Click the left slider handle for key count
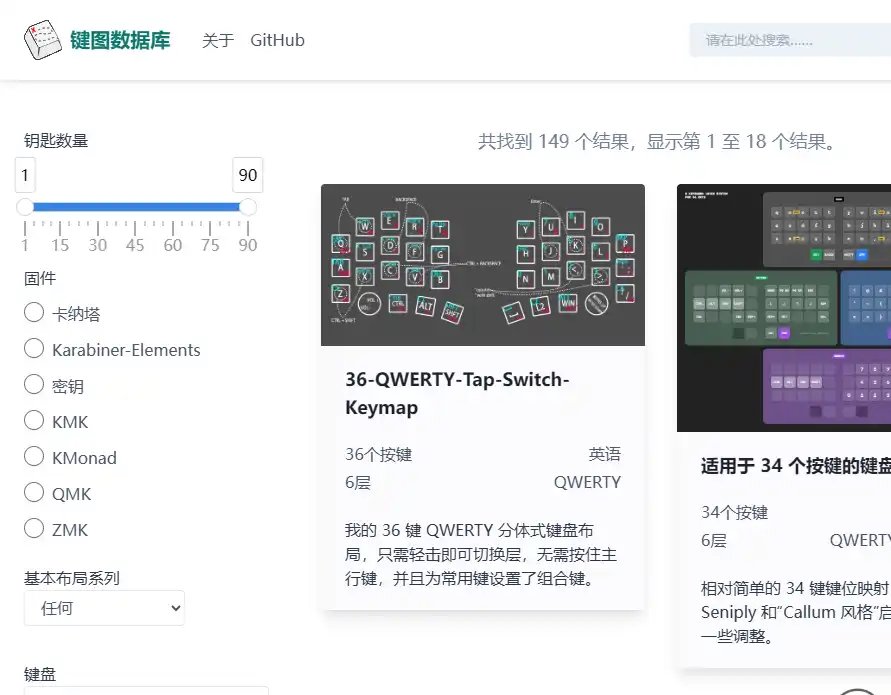This screenshot has width=891, height=695. 25,207
